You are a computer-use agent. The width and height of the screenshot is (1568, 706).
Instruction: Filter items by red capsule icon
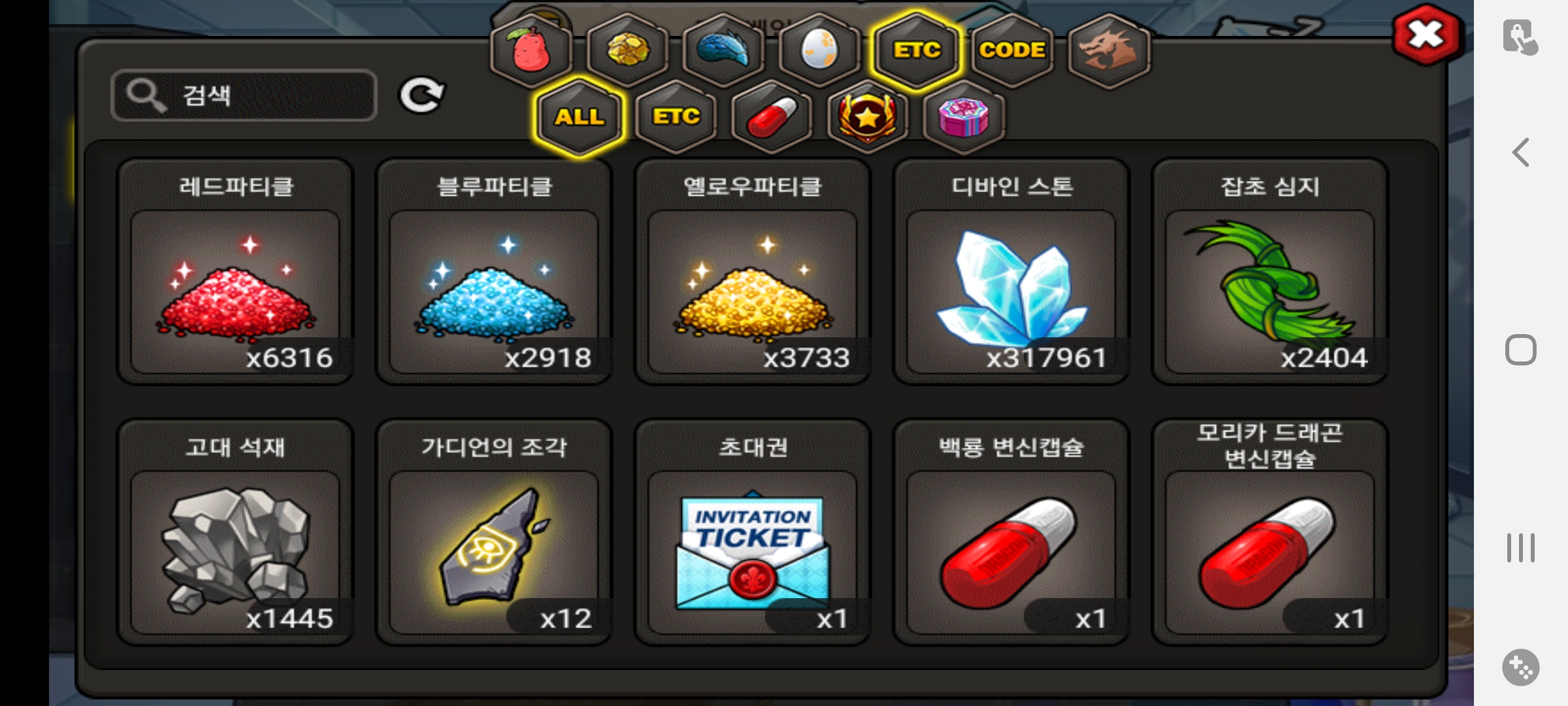(x=772, y=117)
